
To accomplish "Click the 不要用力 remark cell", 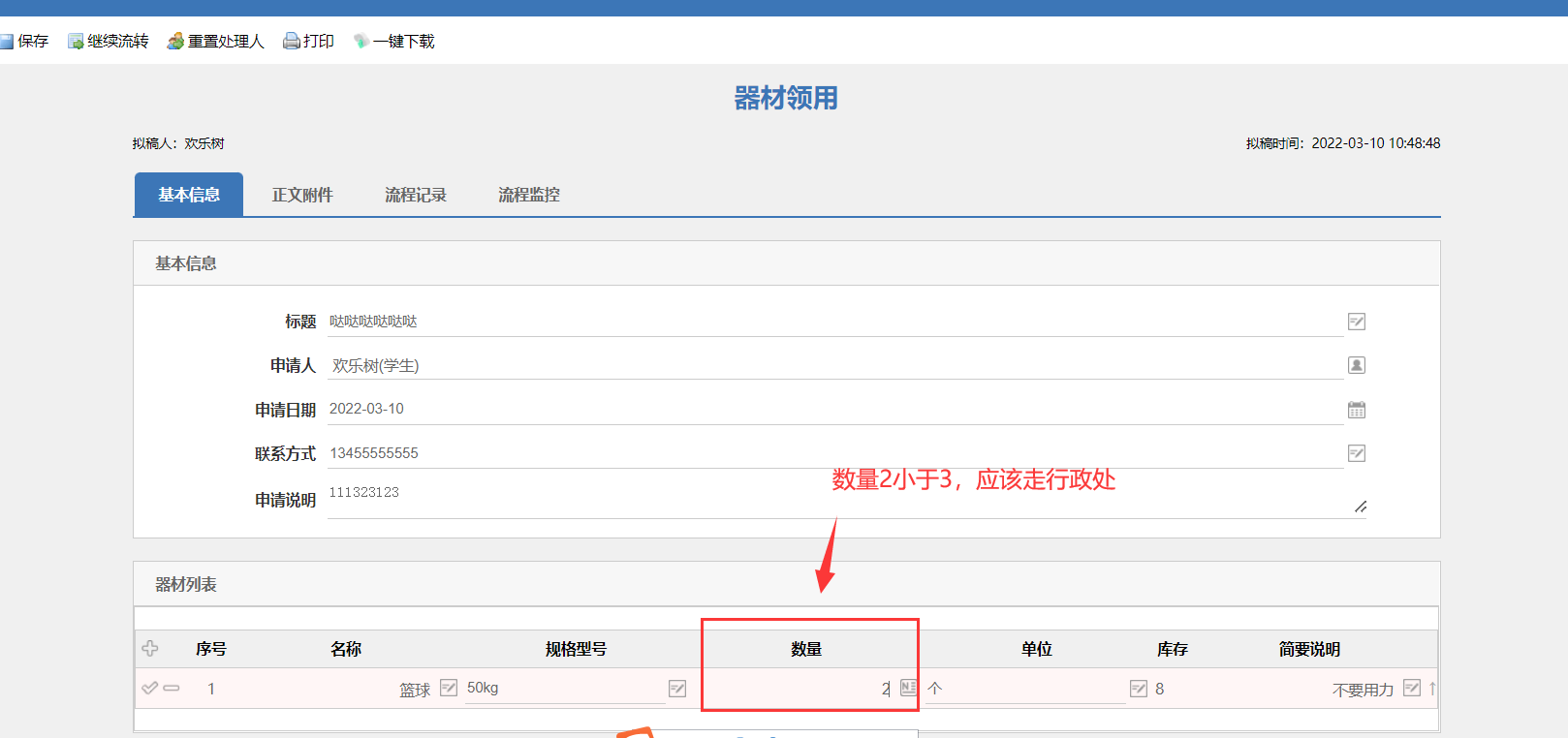I will tap(1363, 690).
